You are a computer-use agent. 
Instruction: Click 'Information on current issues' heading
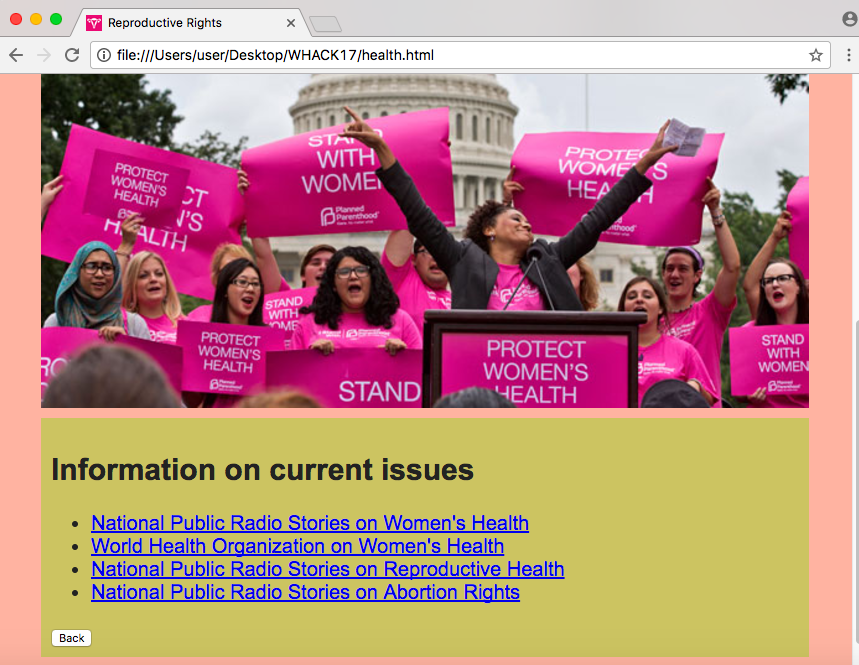262,469
